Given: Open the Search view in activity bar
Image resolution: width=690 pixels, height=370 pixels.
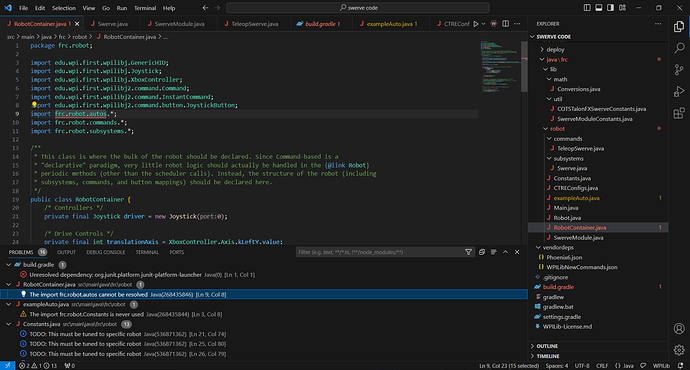Looking at the screenshot, I should click(x=679, y=48).
